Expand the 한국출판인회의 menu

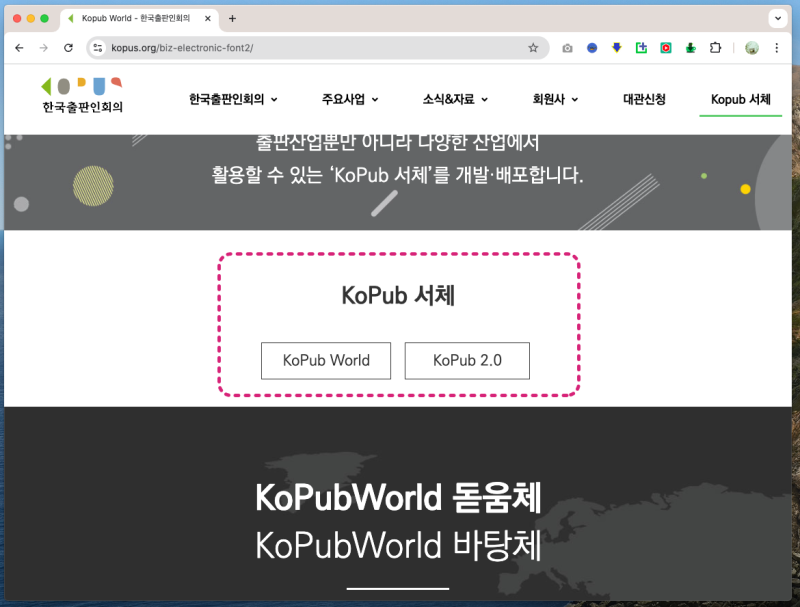(x=233, y=99)
